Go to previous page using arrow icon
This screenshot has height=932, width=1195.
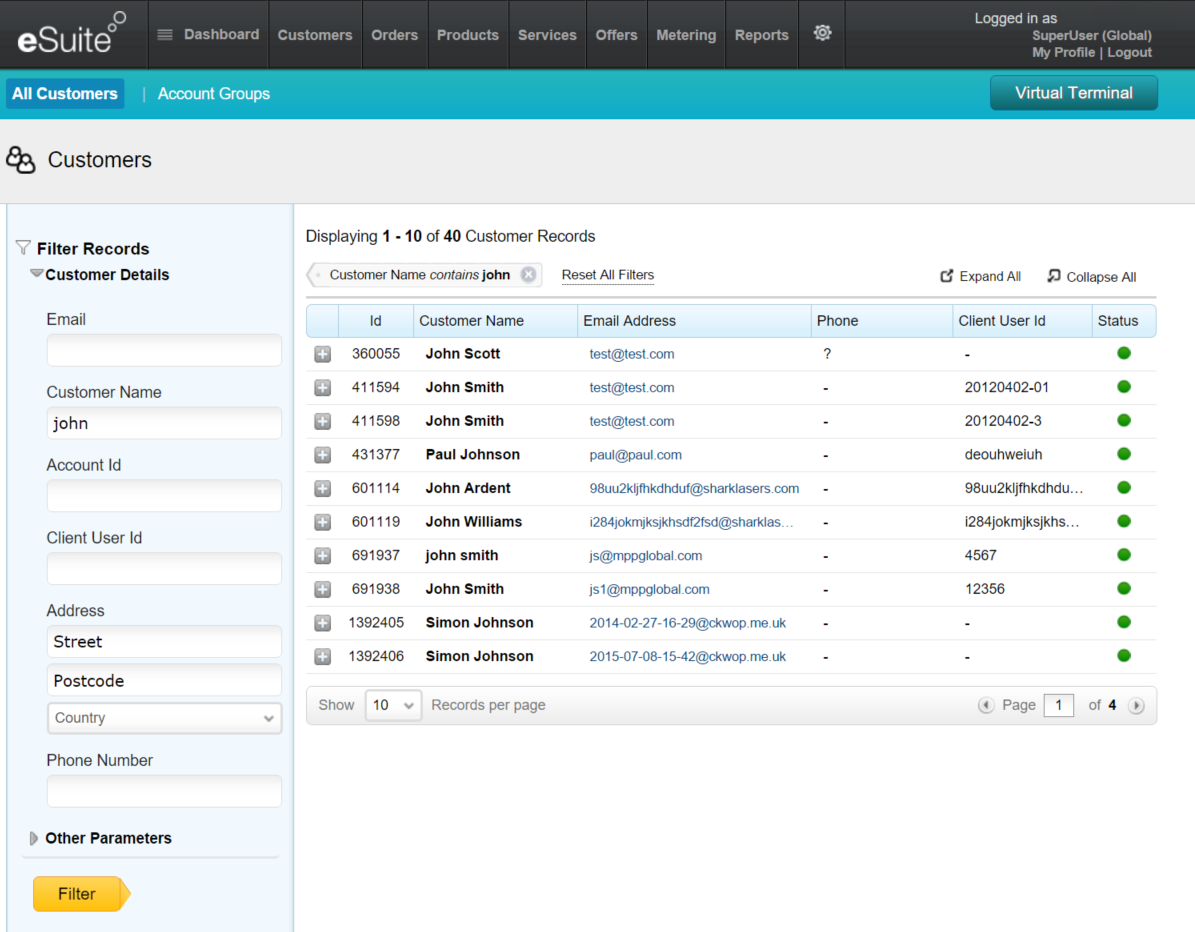click(986, 705)
